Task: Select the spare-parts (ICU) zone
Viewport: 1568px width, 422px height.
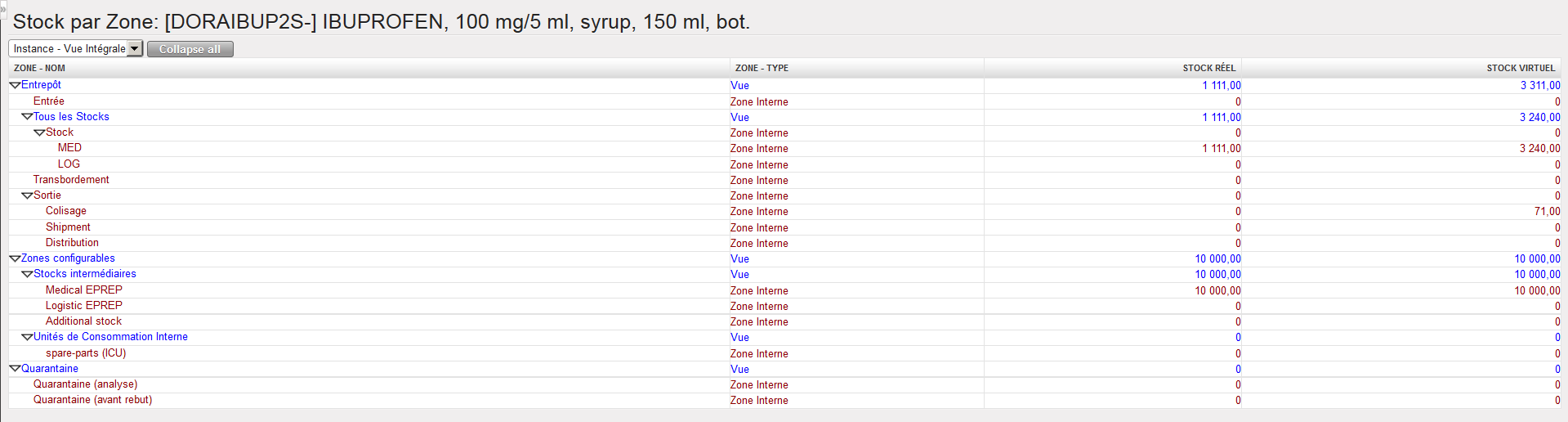Action: point(86,353)
